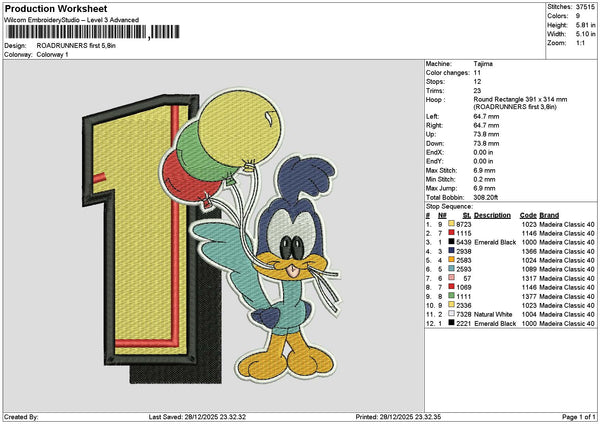Click the Height value 5.81 in

pos(585,25)
